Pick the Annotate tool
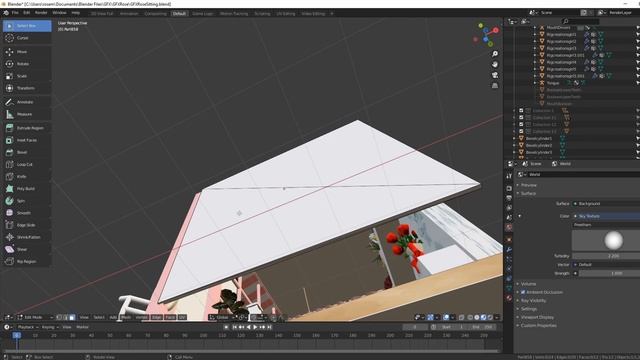 click(27, 102)
